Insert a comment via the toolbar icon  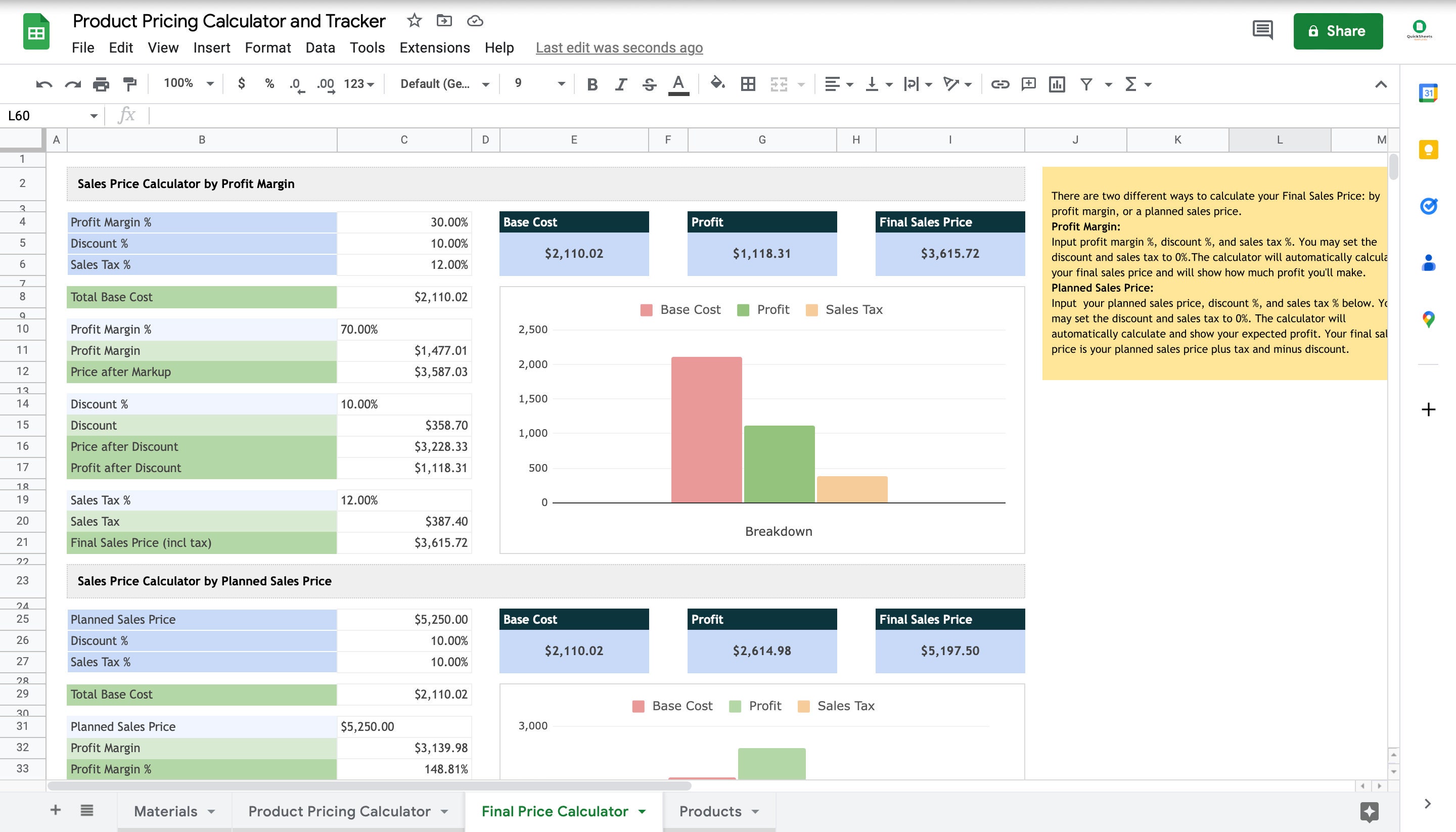point(1028,84)
